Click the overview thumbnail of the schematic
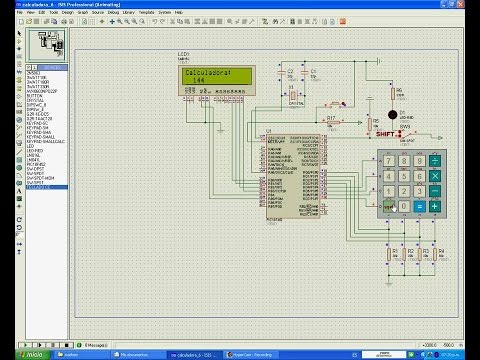Screen dimensions: 480x360 [x=47, y=44]
